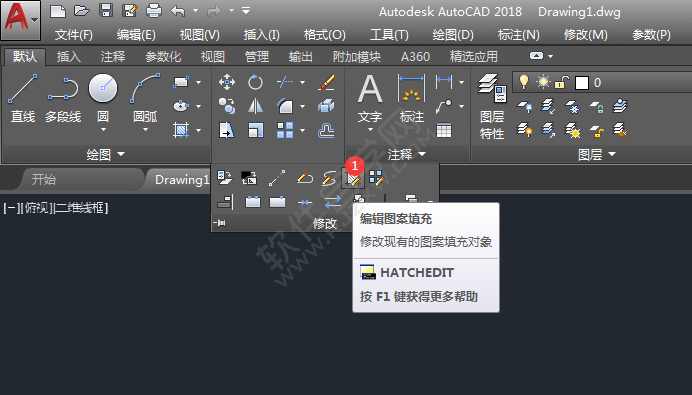Click the Undo arrow icon
This screenshot has width=692, height=395.
coord(177,10)
